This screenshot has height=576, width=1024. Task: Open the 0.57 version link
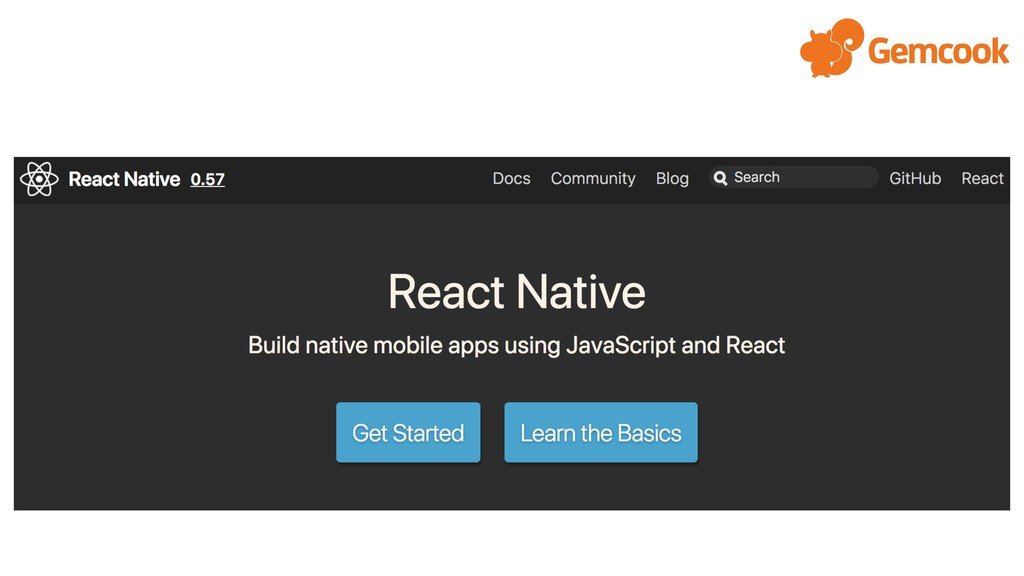pyautogui.click(x=208, y=180)
